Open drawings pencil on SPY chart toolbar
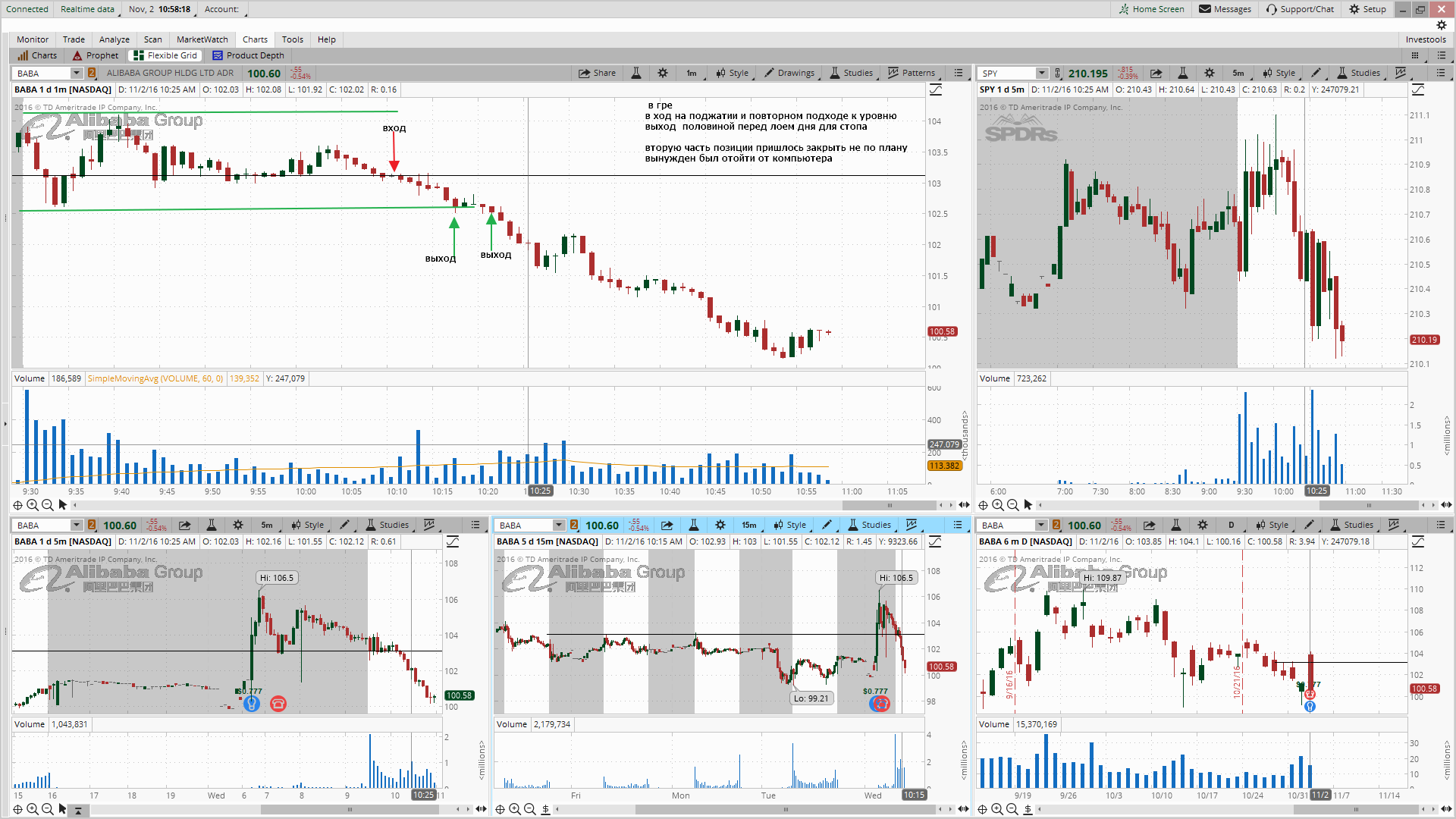Image resolution: width=1456 pixels, height=819 pixels. [1316, 73]
